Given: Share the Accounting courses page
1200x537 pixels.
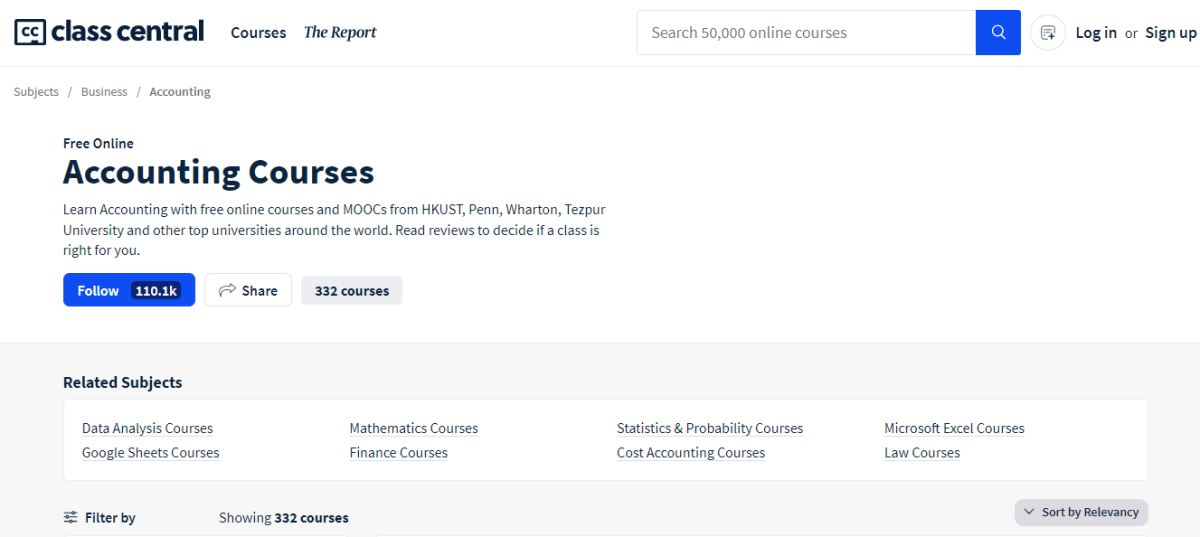Looking at the screenshot, I should click(x=248, y=290).
